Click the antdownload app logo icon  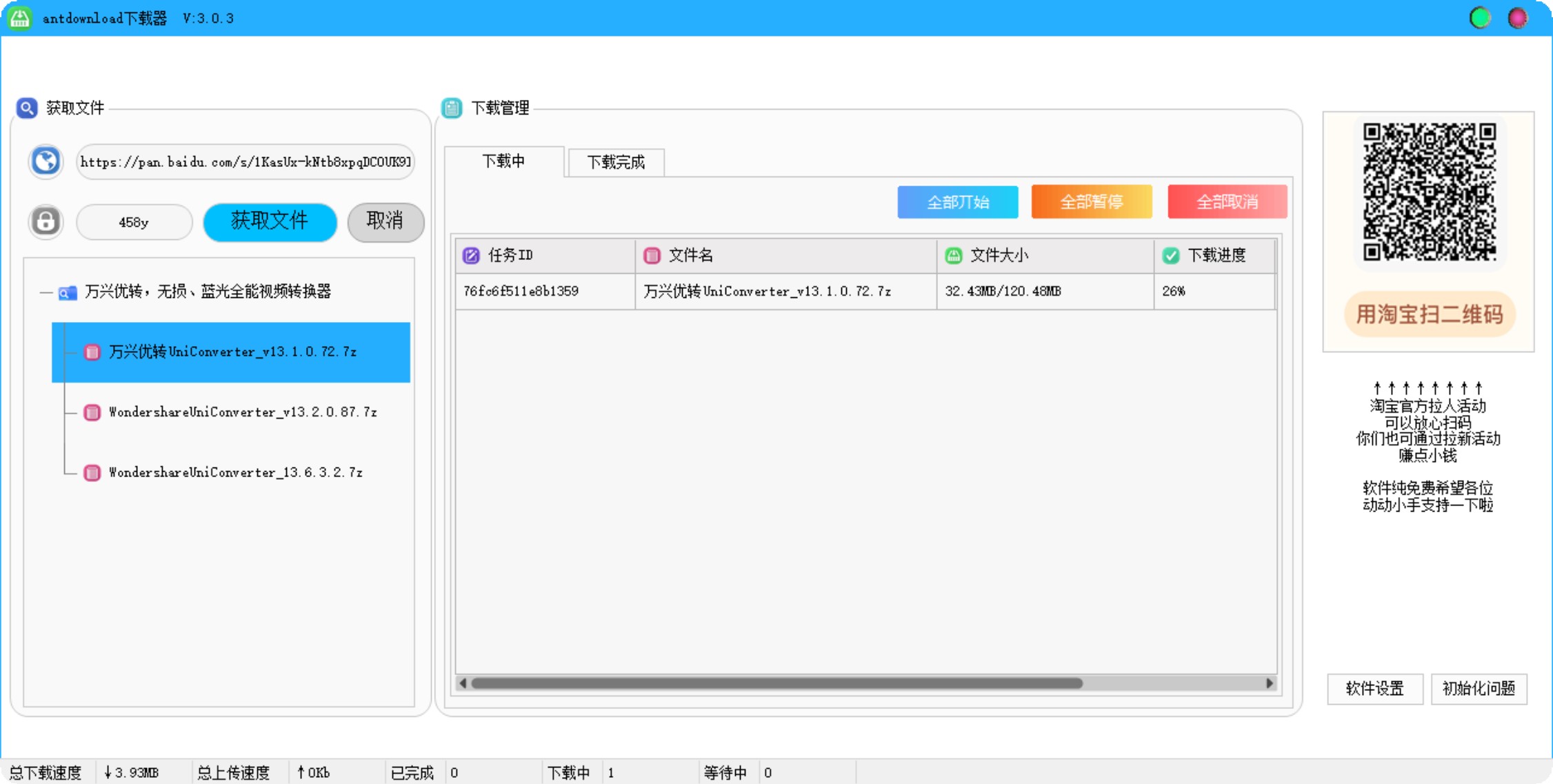[19, 17]
